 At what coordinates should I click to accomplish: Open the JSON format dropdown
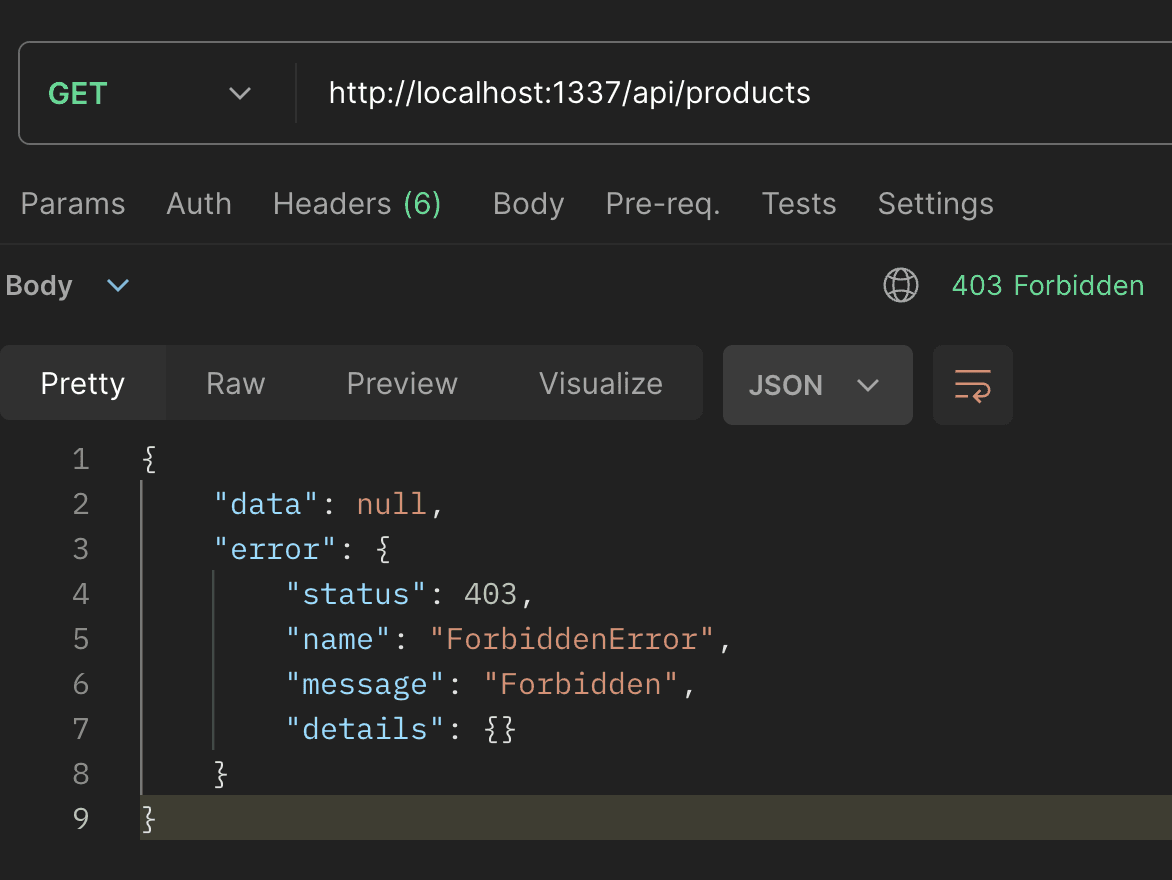pyautogui.click(x=817, y=385)
